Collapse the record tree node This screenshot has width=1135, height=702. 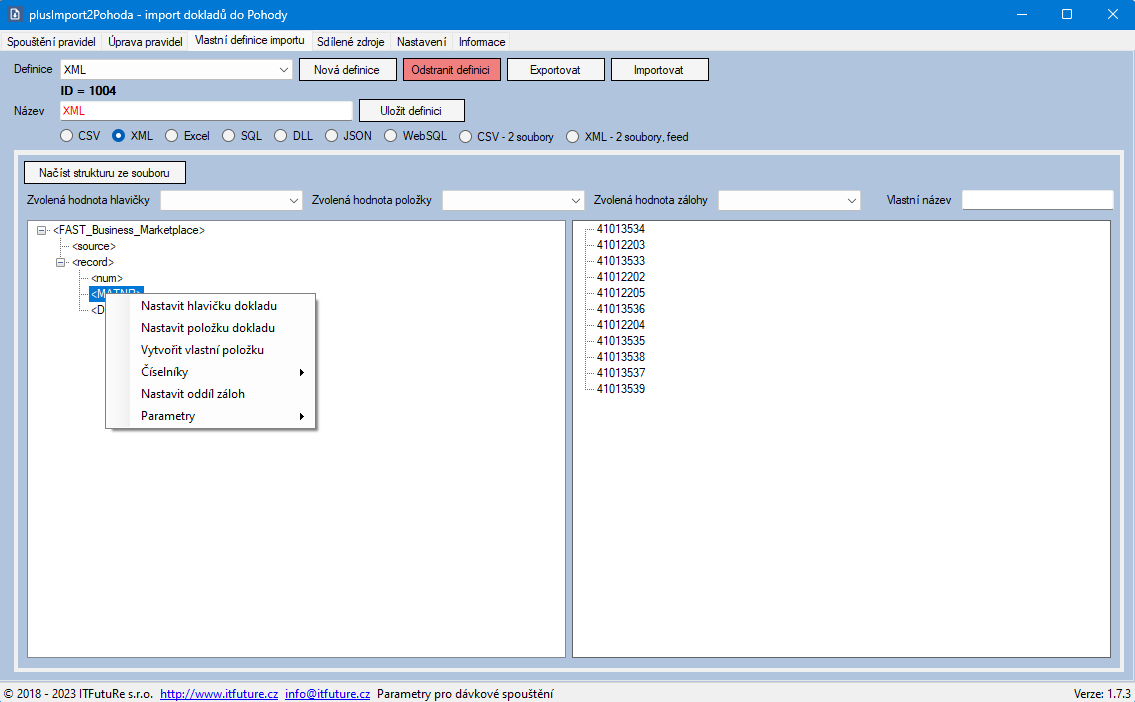click(x=61, y=262)
